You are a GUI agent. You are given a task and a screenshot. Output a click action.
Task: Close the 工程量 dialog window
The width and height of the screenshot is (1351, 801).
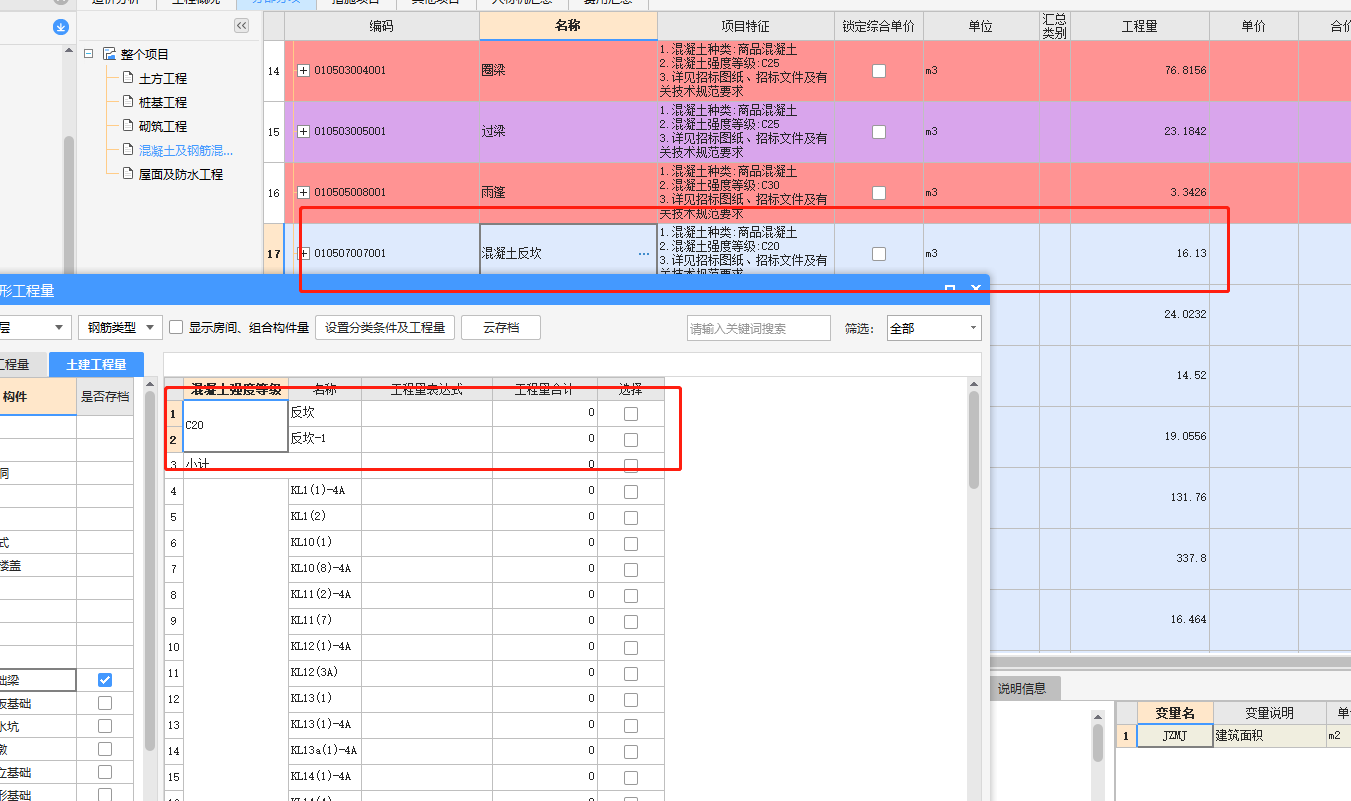point(976,289)
